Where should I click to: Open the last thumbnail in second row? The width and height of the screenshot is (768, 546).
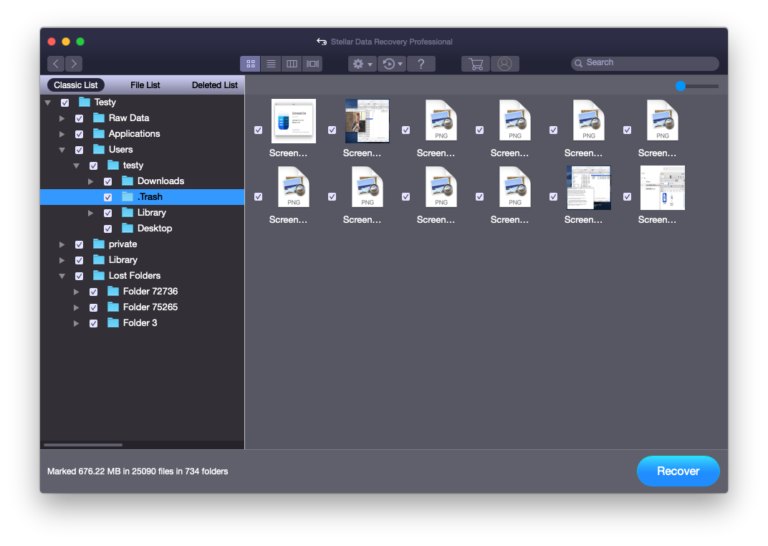[x=662, y=188]
